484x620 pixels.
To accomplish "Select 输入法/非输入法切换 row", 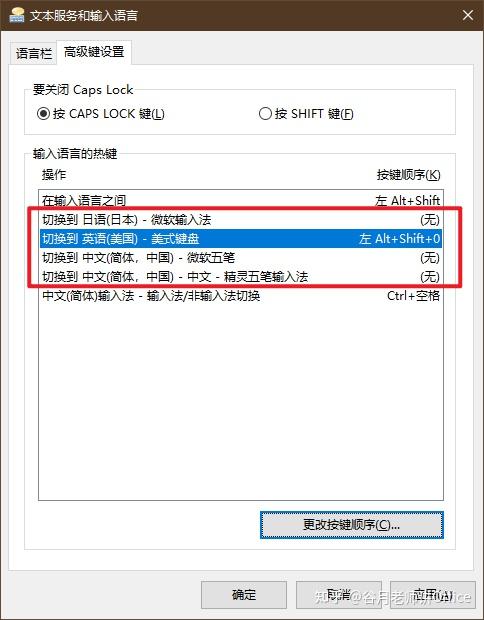I will point(241,295).
